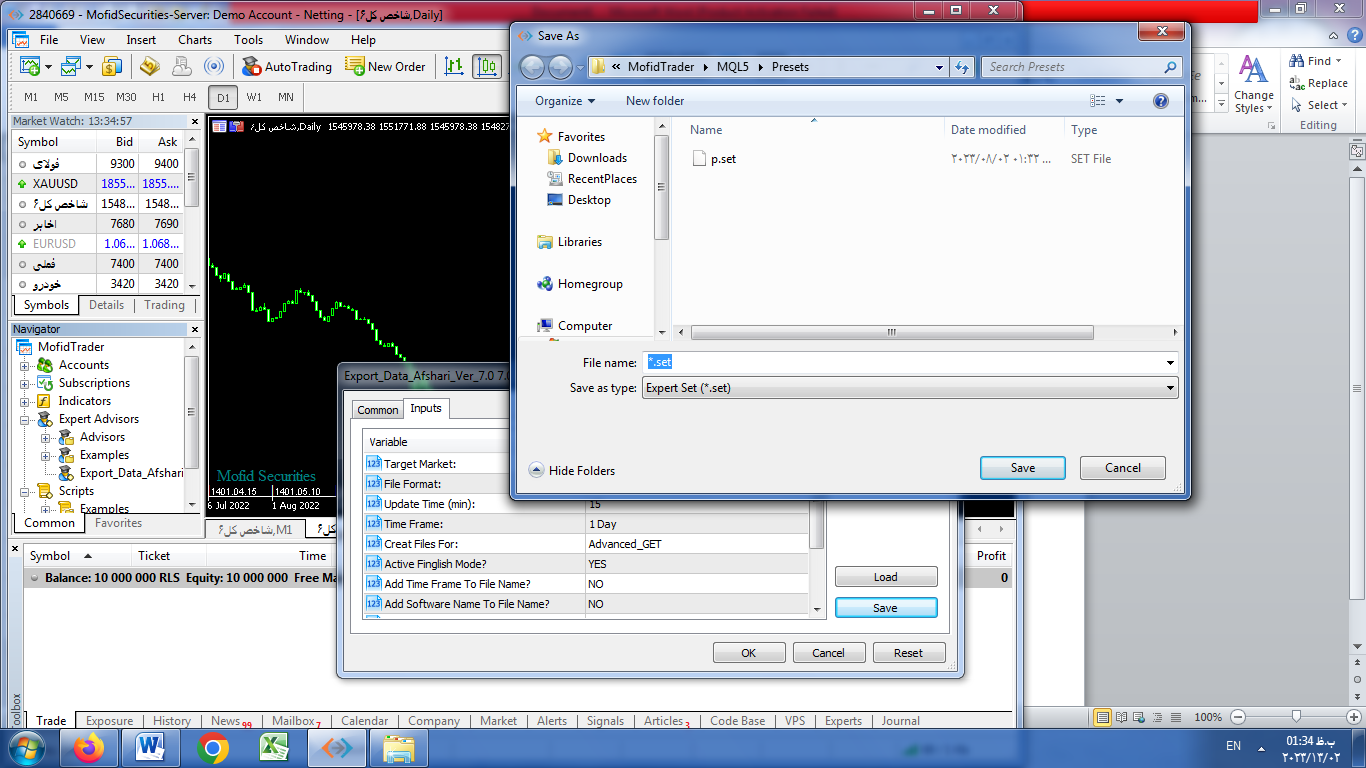Select EURUSD row in Market Watch
Image resolution: width=1366 pixels, height=768 pixels.
98,243
